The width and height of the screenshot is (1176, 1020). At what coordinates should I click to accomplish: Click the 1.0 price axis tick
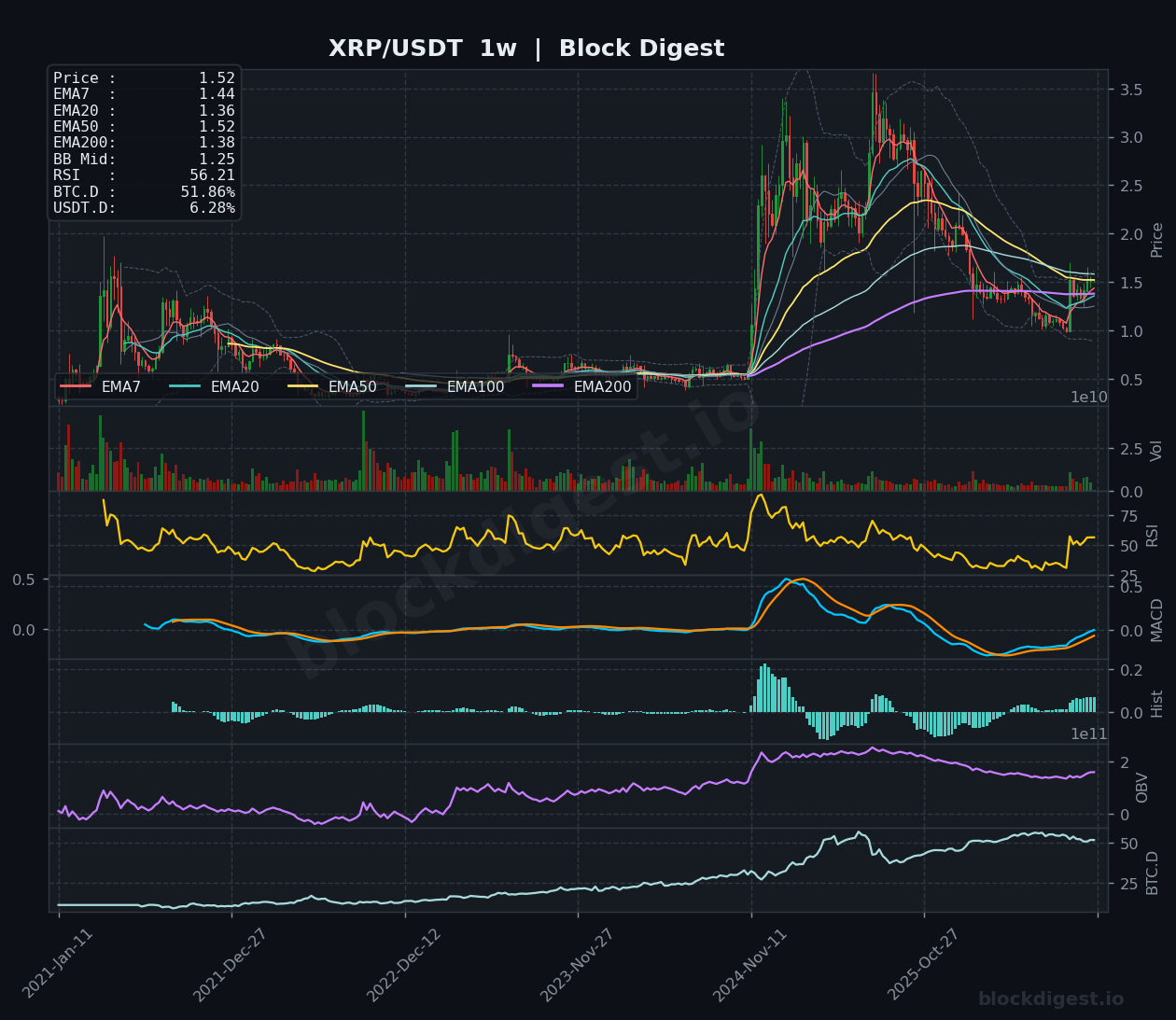pos(1131,332)
